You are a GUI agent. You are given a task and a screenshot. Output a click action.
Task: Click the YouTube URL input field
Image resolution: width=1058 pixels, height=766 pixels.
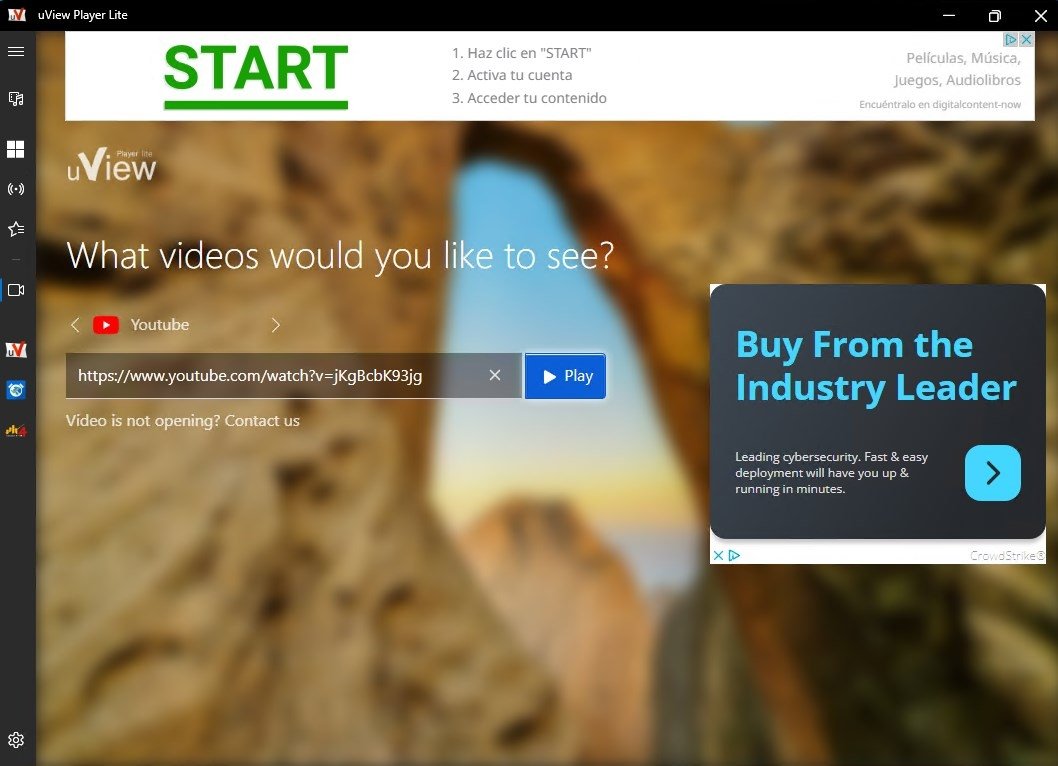tap(294, 376)
